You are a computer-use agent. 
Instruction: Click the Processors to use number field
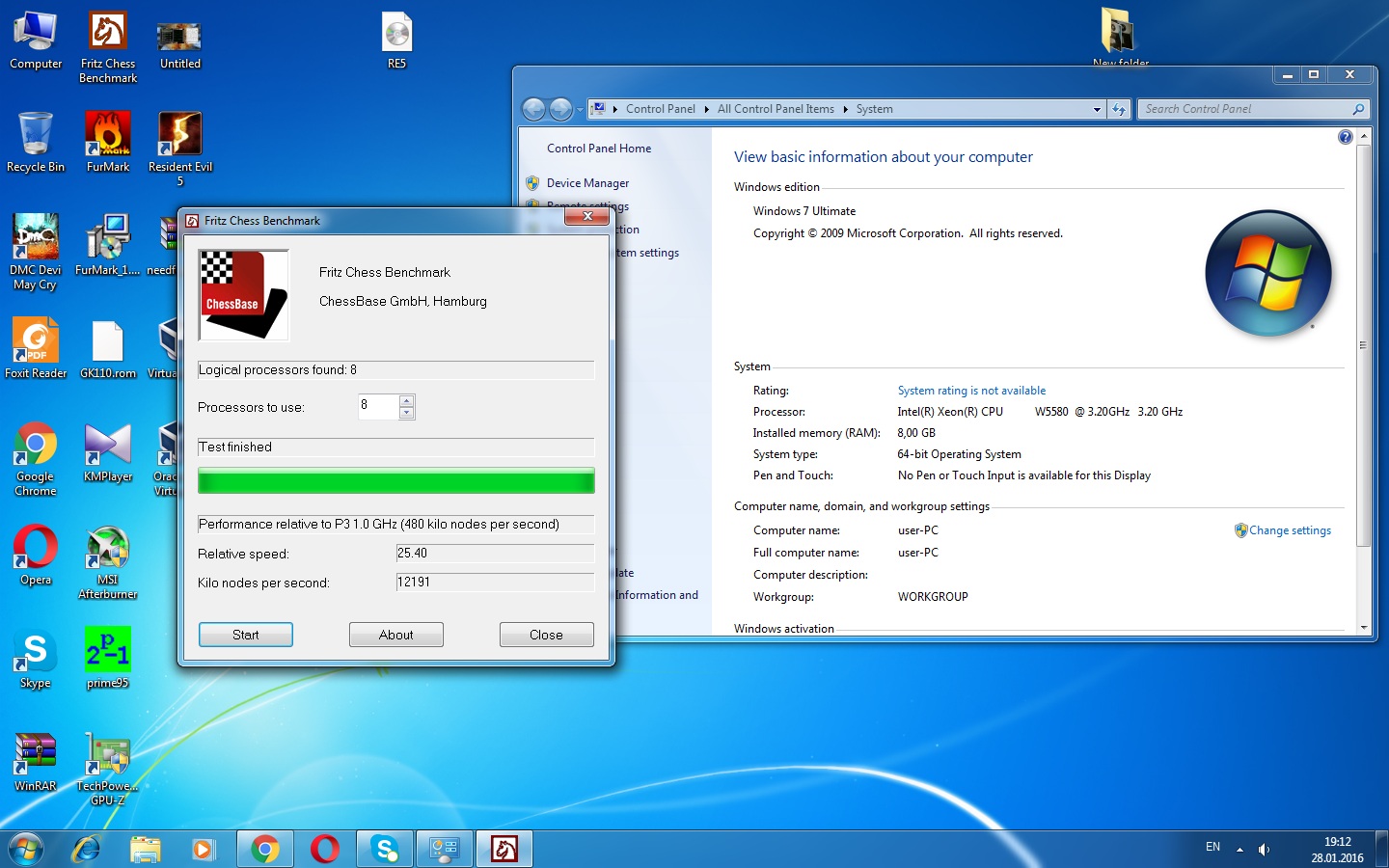[377, 407]
